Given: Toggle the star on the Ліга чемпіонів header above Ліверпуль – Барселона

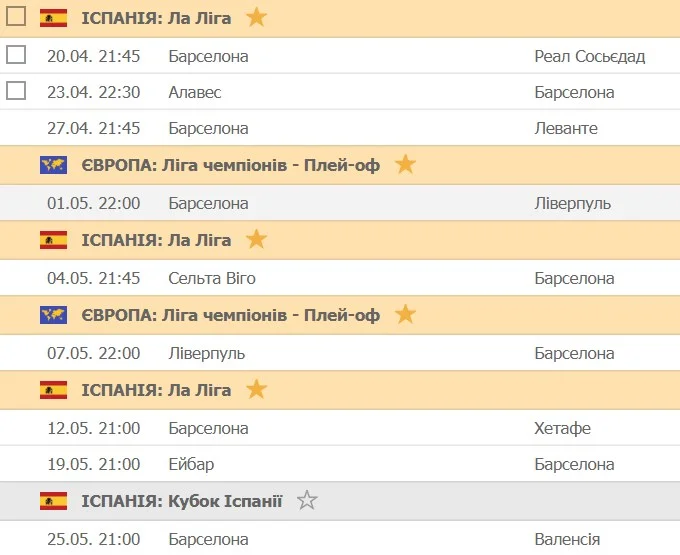Looking at the screenshot, I should coord(405,315).
